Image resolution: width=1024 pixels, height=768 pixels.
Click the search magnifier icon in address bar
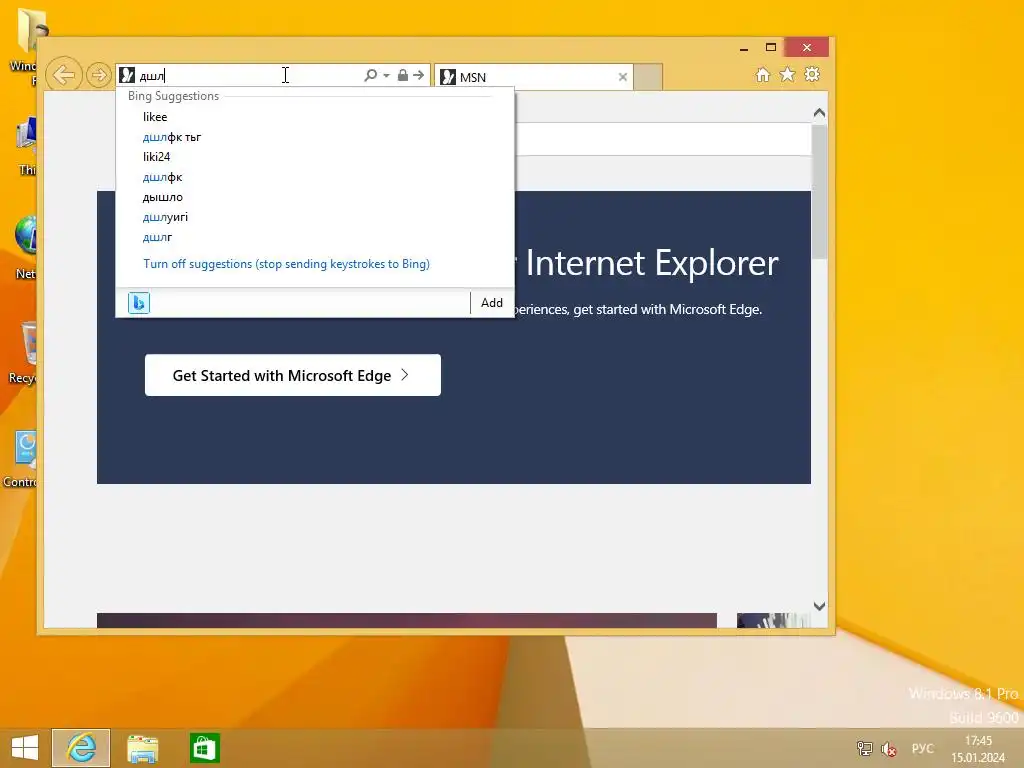(370, 76)
